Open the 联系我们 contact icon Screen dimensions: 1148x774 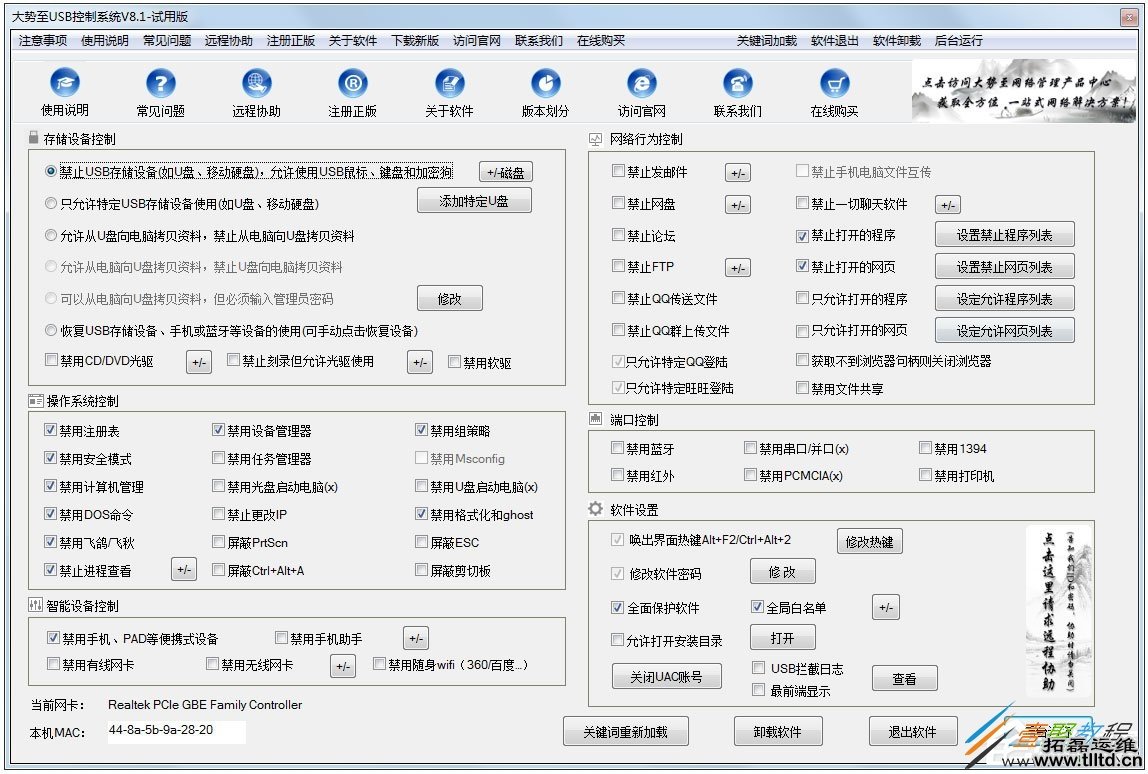coord(737,93)
